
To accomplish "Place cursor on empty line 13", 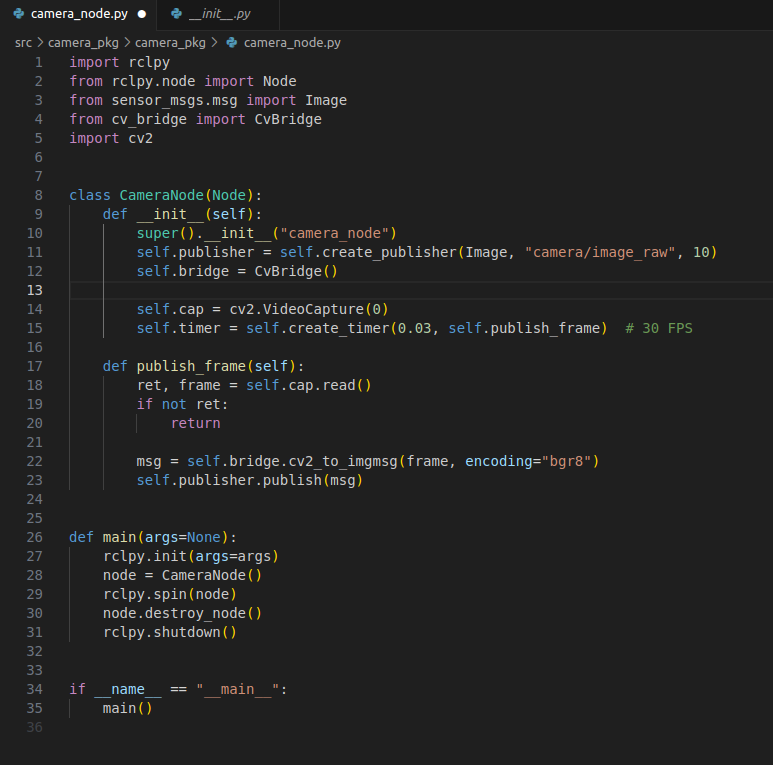I will (x=400, y=290).
